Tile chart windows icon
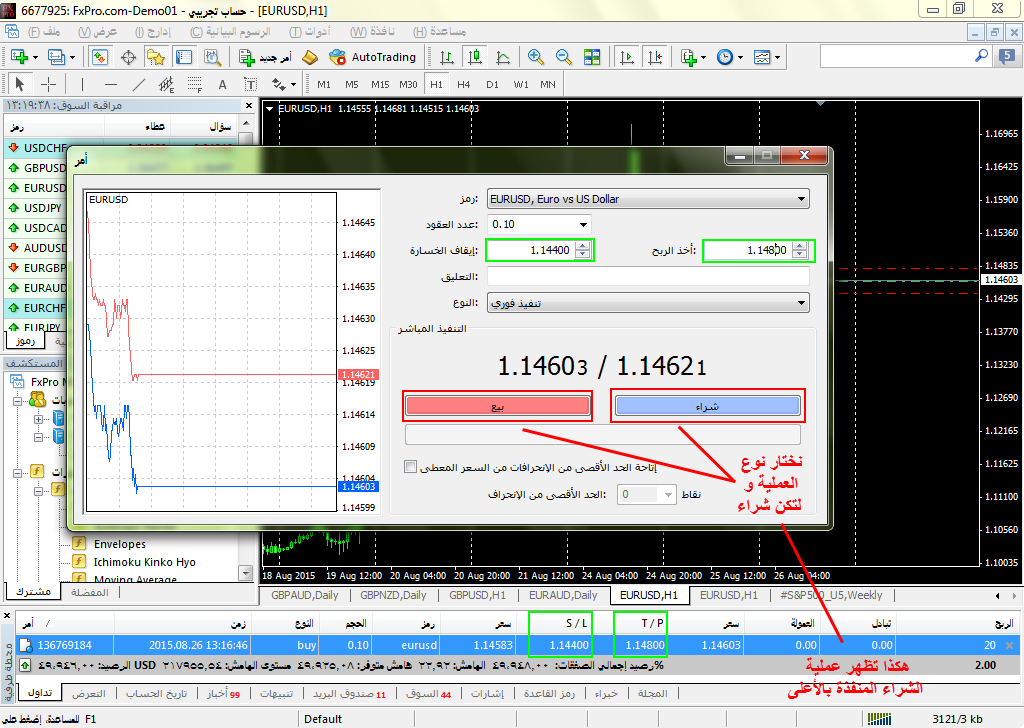This screenshot has width=1024, height=728. (592, 57)
